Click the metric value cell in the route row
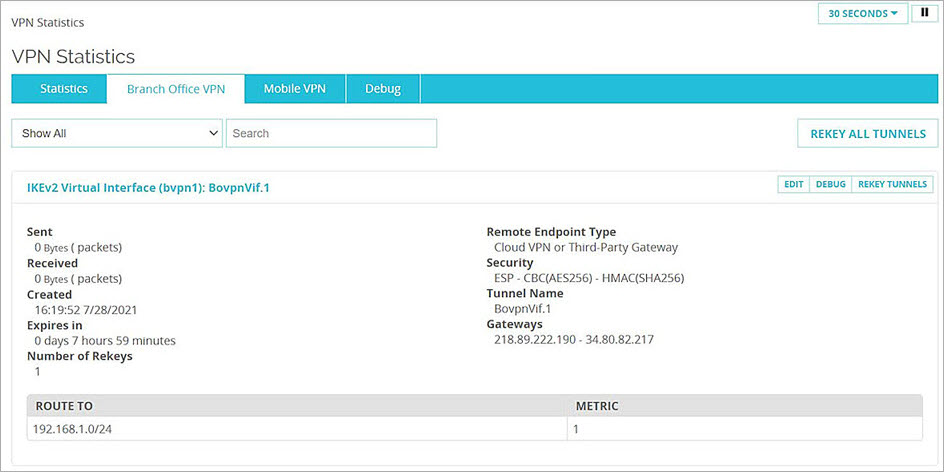 coord(578,428)
